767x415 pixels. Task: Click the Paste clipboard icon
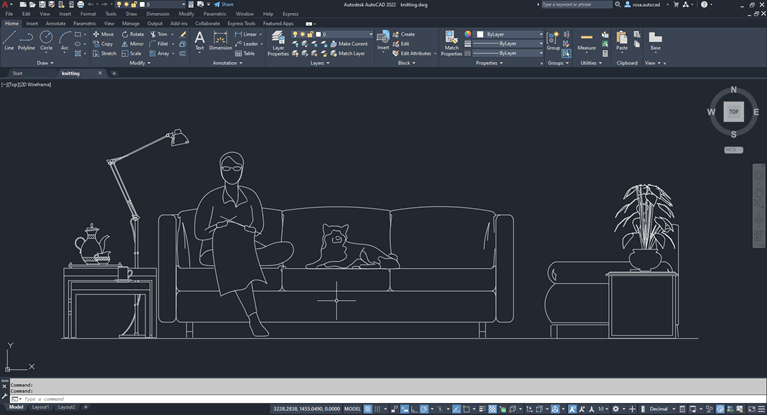pos(622,40)
